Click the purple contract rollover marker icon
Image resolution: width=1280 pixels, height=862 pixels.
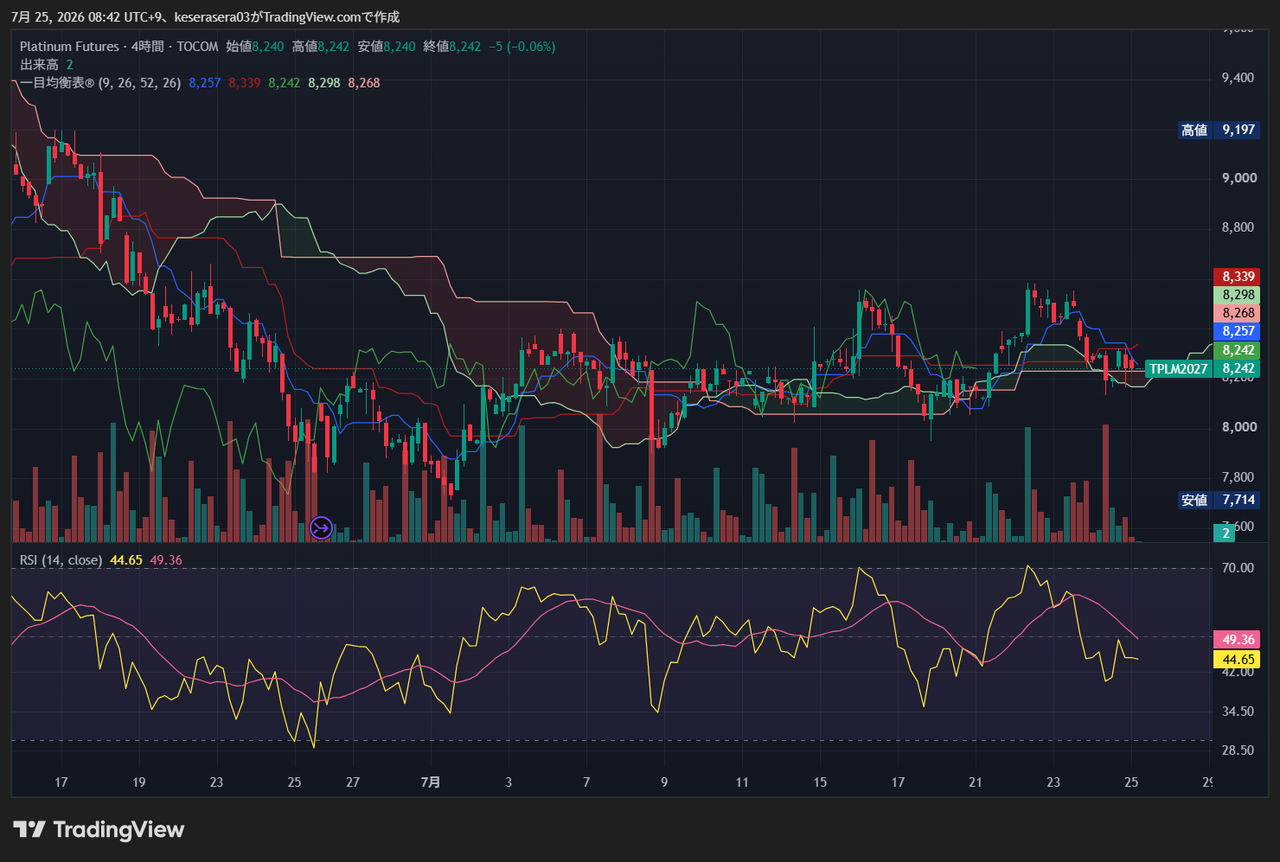[321, 527]
